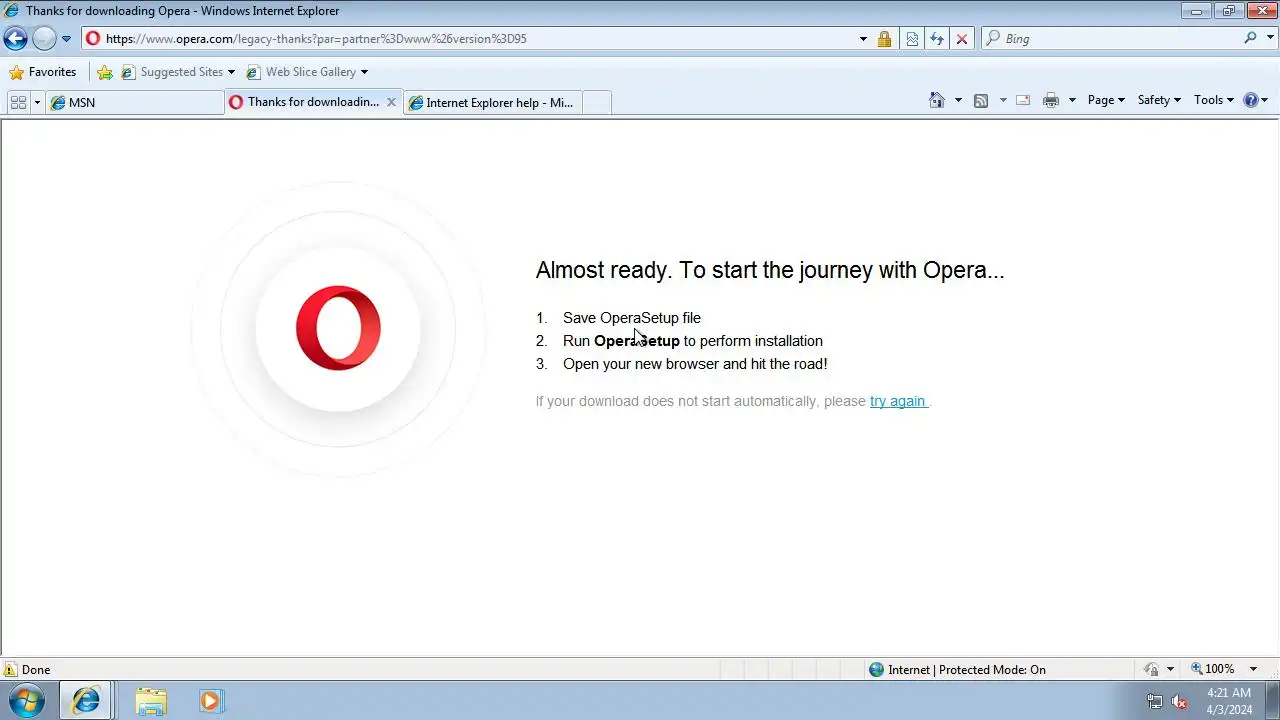The image size is (1280, 720).
Task: Click the Read Mail envelope icon
Action: [1023, 100]
